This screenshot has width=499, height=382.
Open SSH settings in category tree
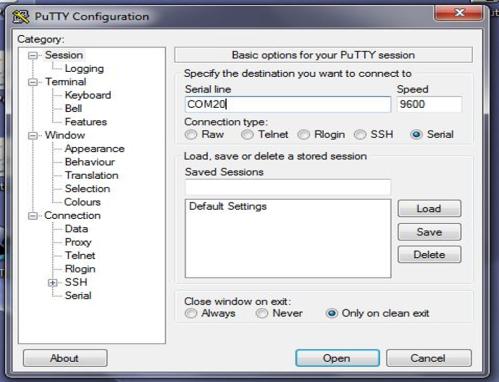tap(76, 282)
